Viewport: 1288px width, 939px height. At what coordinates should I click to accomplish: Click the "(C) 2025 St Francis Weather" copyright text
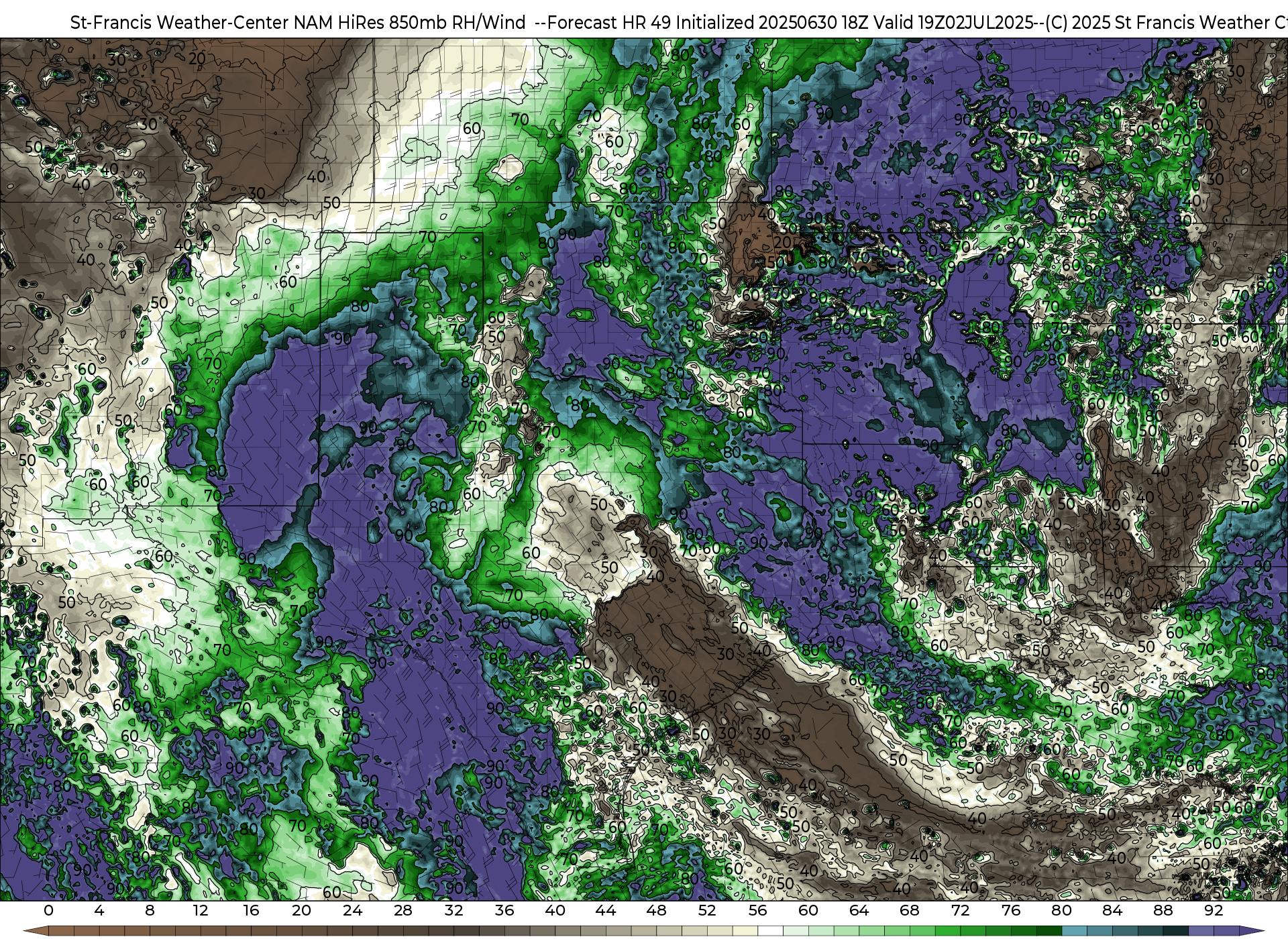[x=1157, y=22]
